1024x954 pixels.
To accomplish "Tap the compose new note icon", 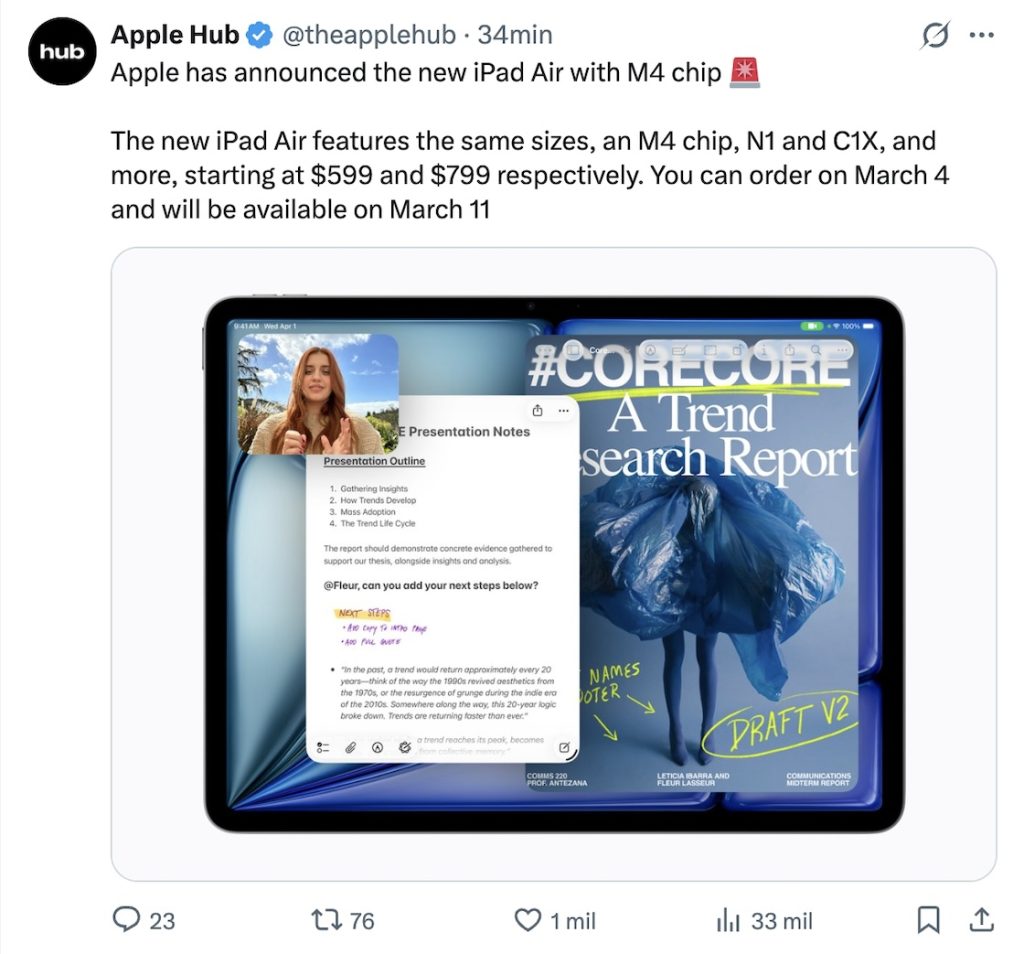I will point(564,747).
